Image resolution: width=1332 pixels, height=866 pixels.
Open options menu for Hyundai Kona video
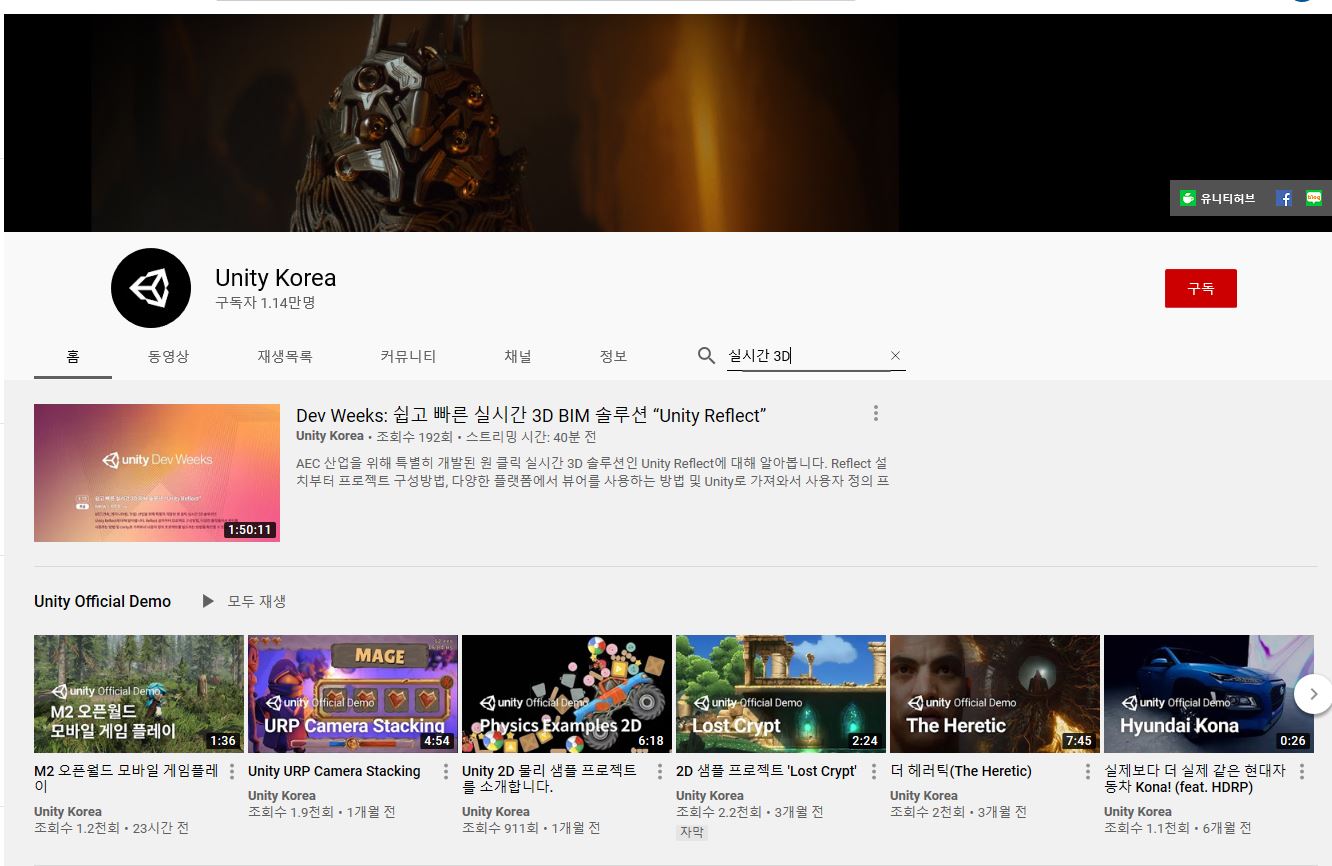click(x=1302, y=772)
